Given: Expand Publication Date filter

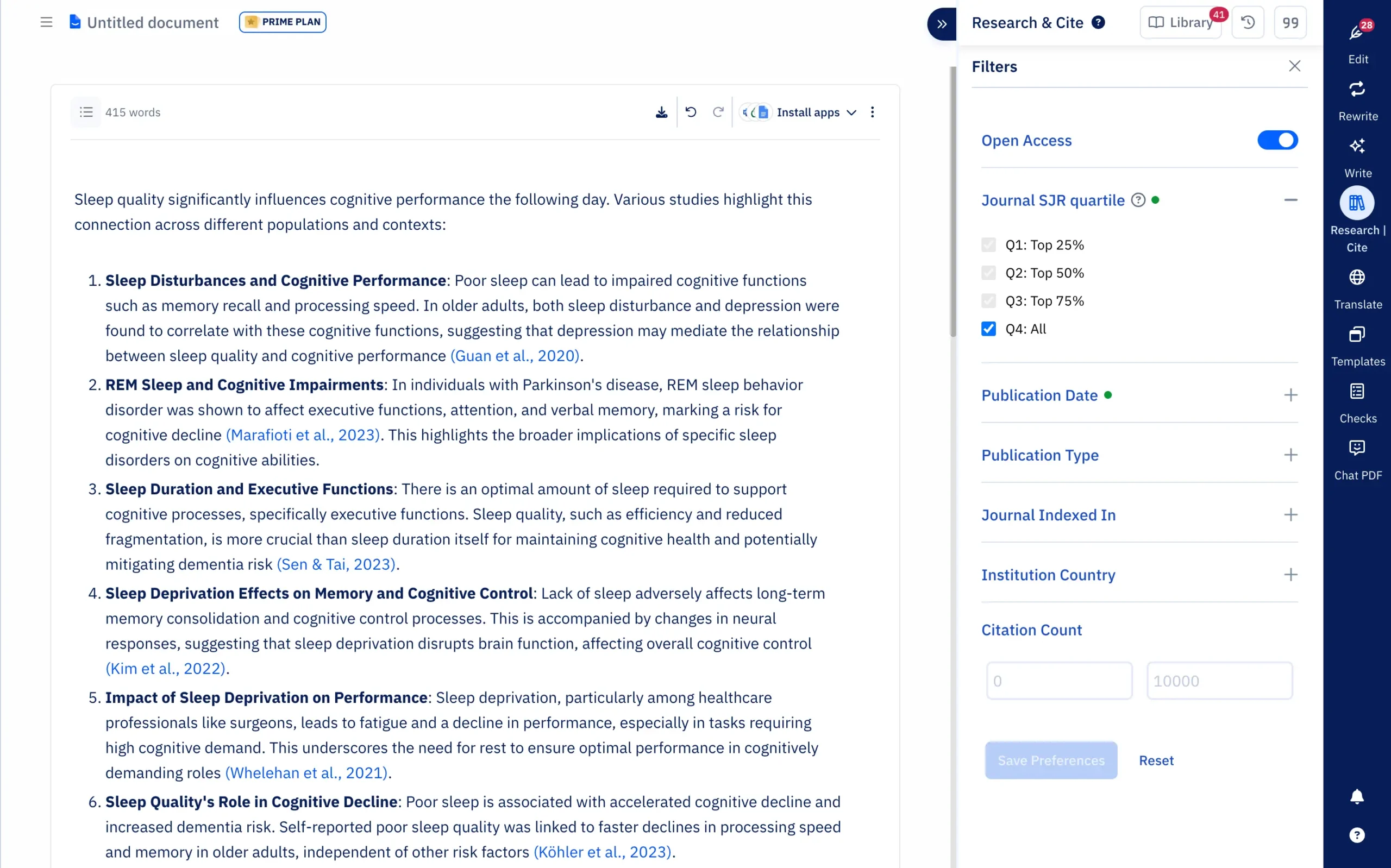Looking at the screenshot, I should point(1290,395).
